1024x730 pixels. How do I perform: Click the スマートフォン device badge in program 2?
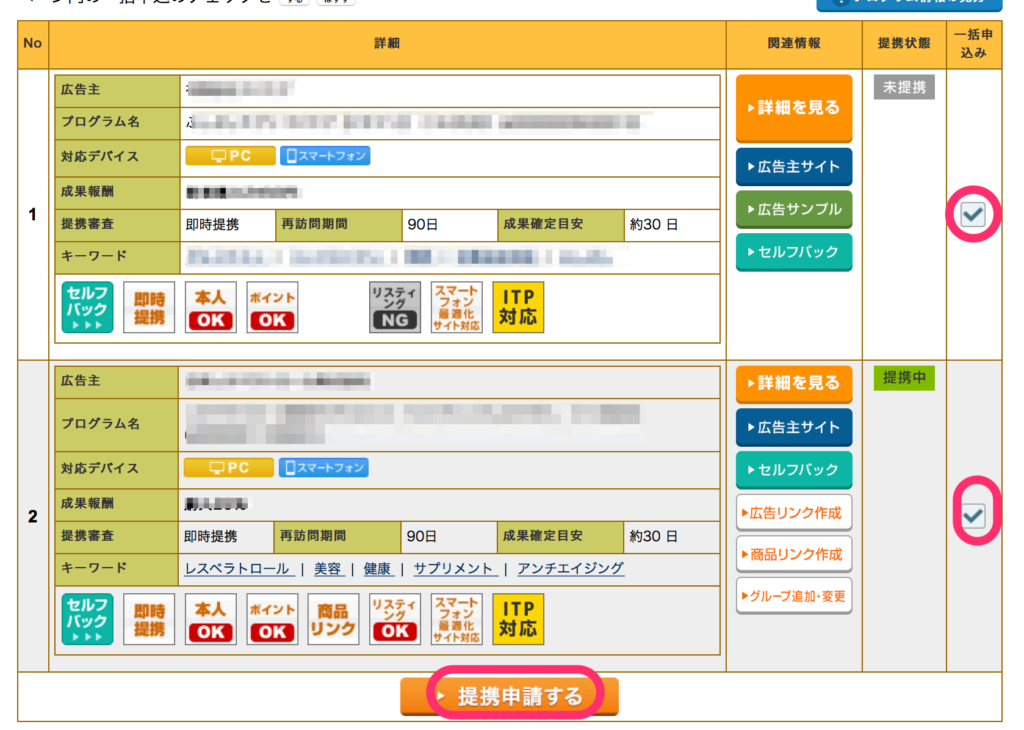(324, 468)
